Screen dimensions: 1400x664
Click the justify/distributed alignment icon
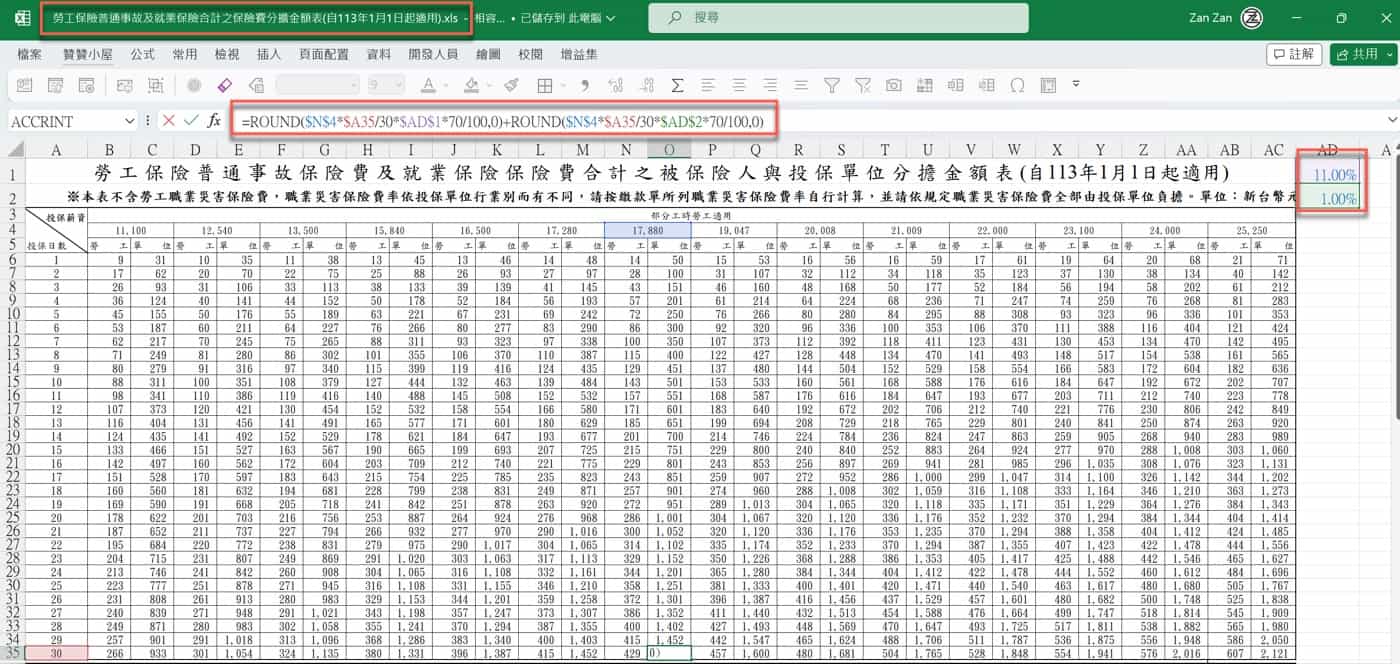pos(801,85)
